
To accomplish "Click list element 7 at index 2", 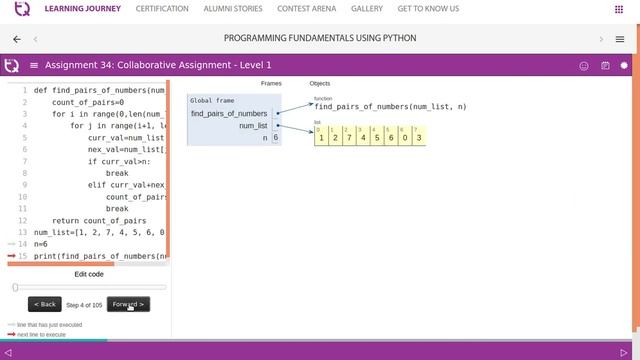I will 349,136.
